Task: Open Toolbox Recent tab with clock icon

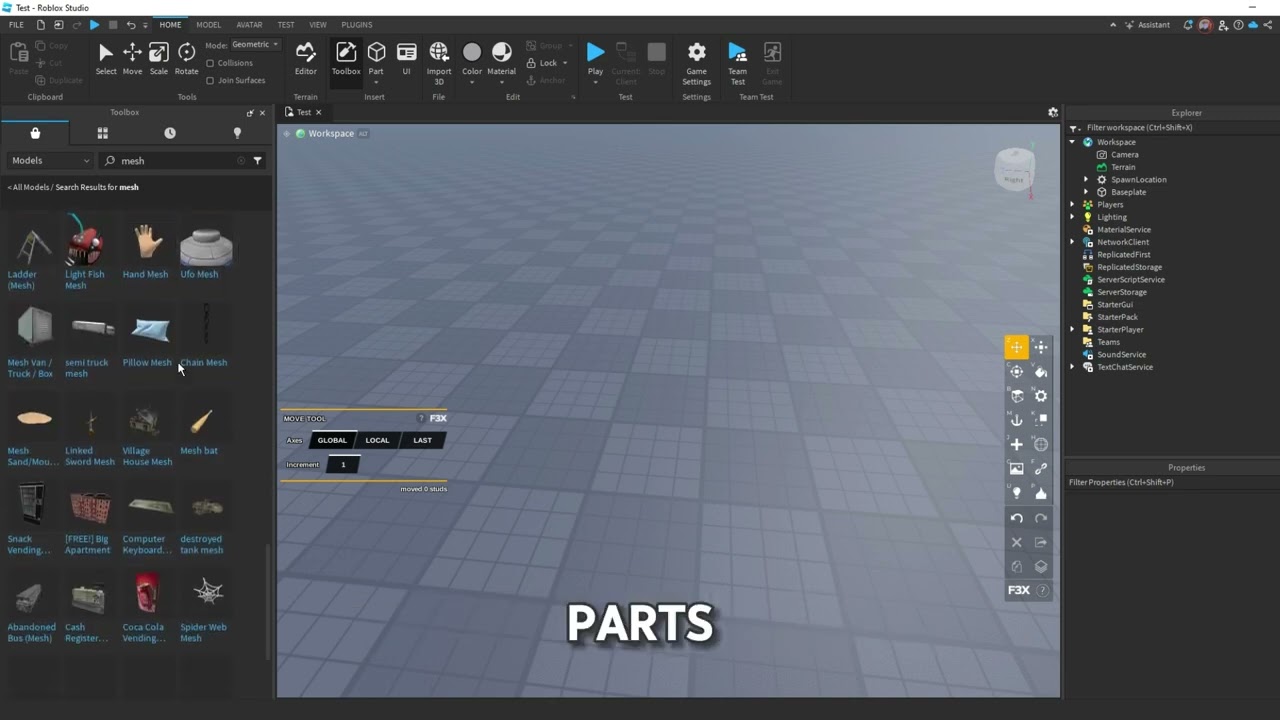Action: click(x=169, y=133)
